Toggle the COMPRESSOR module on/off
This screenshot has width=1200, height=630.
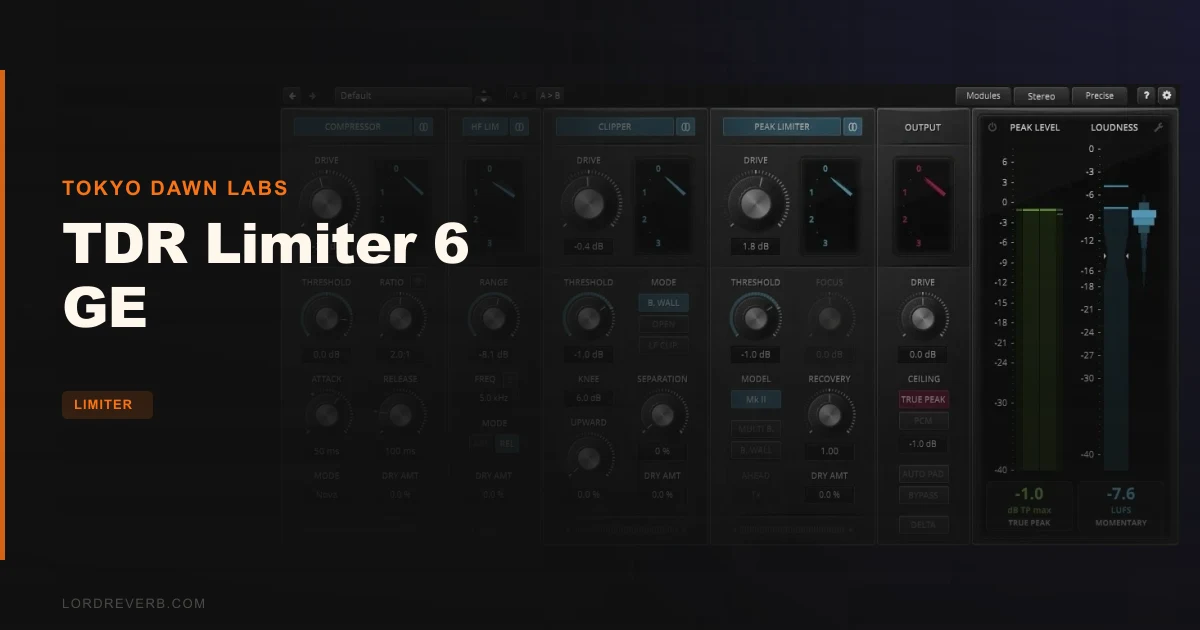pyautogui.click(x=353, y=127)
